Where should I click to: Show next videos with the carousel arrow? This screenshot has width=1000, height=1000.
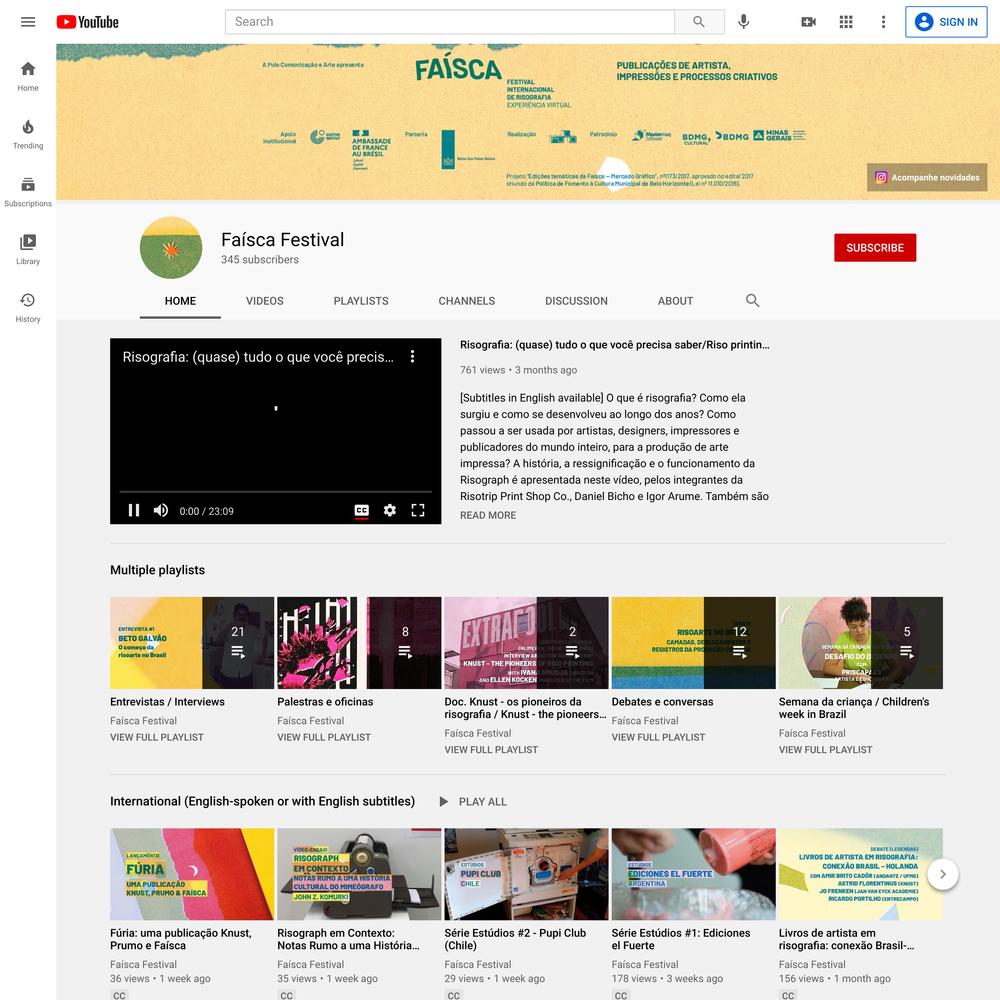tap(943, 874)
